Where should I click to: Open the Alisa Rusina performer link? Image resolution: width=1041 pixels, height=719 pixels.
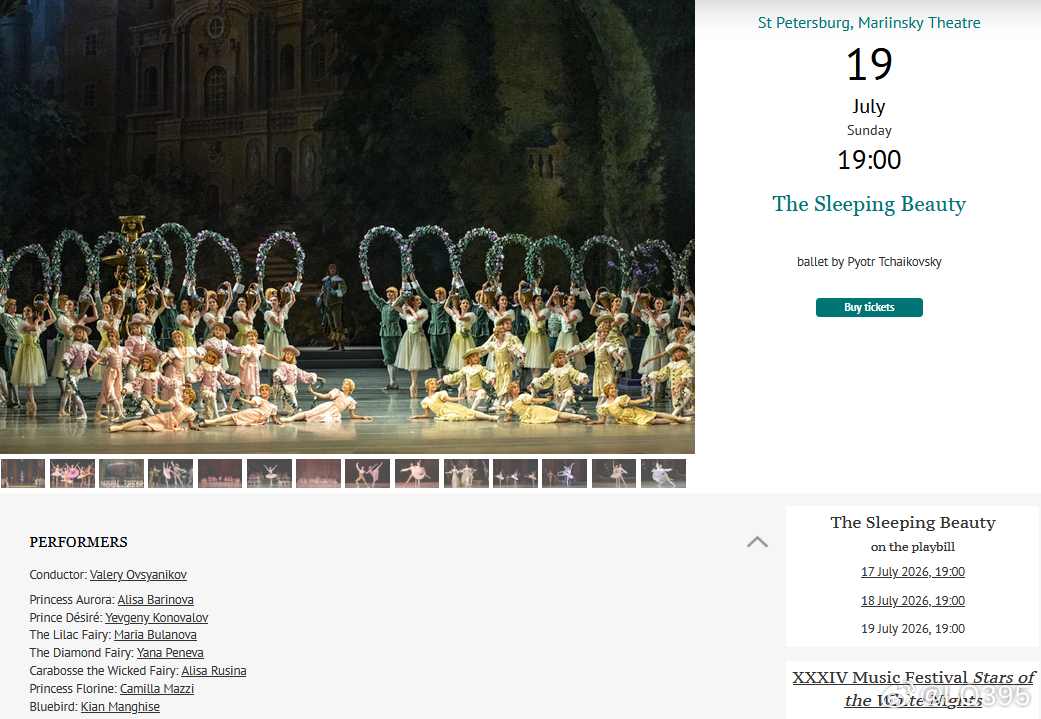(x=214, y=671)
